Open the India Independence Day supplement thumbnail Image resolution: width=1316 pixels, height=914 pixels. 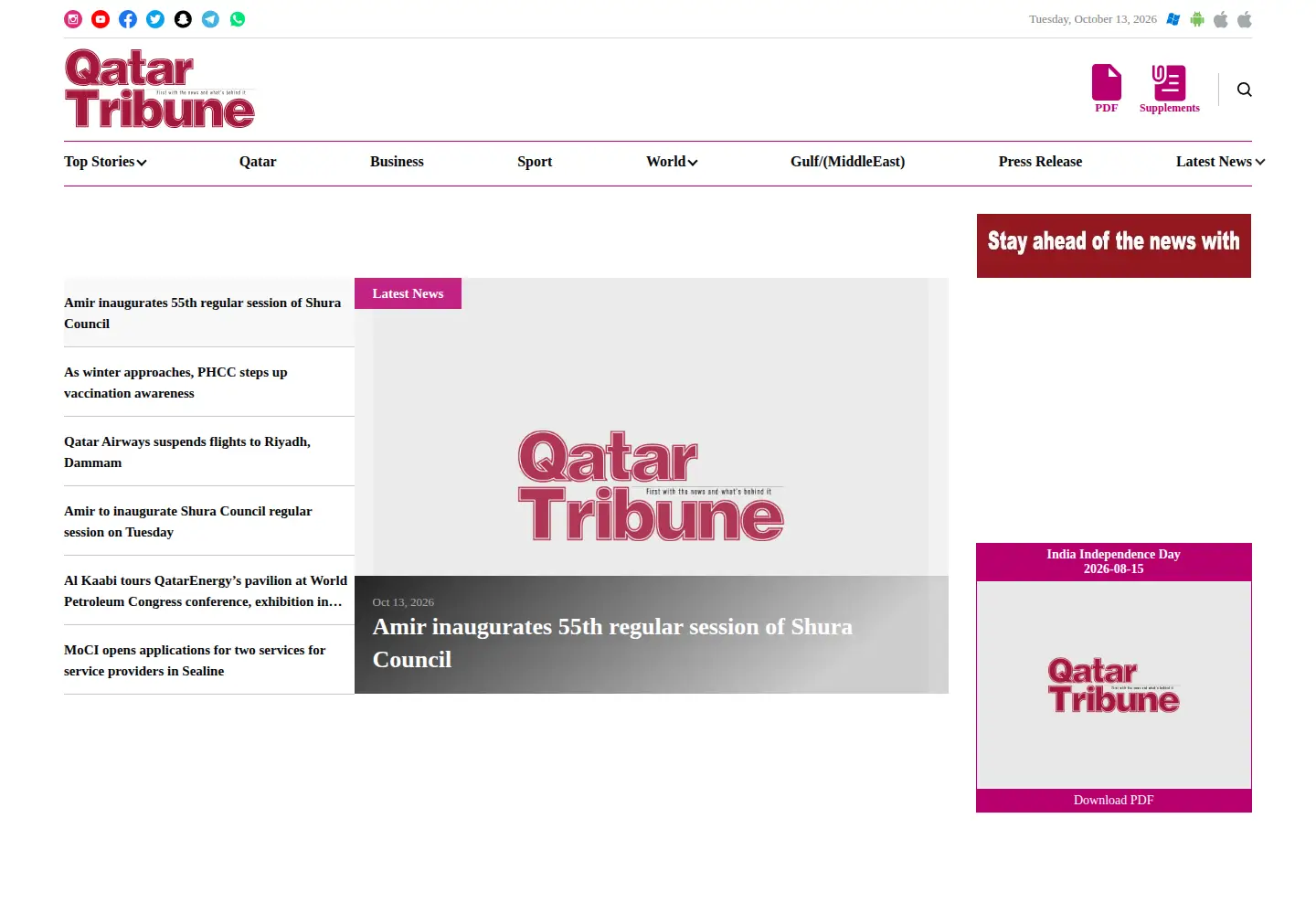pos(1114,685)
